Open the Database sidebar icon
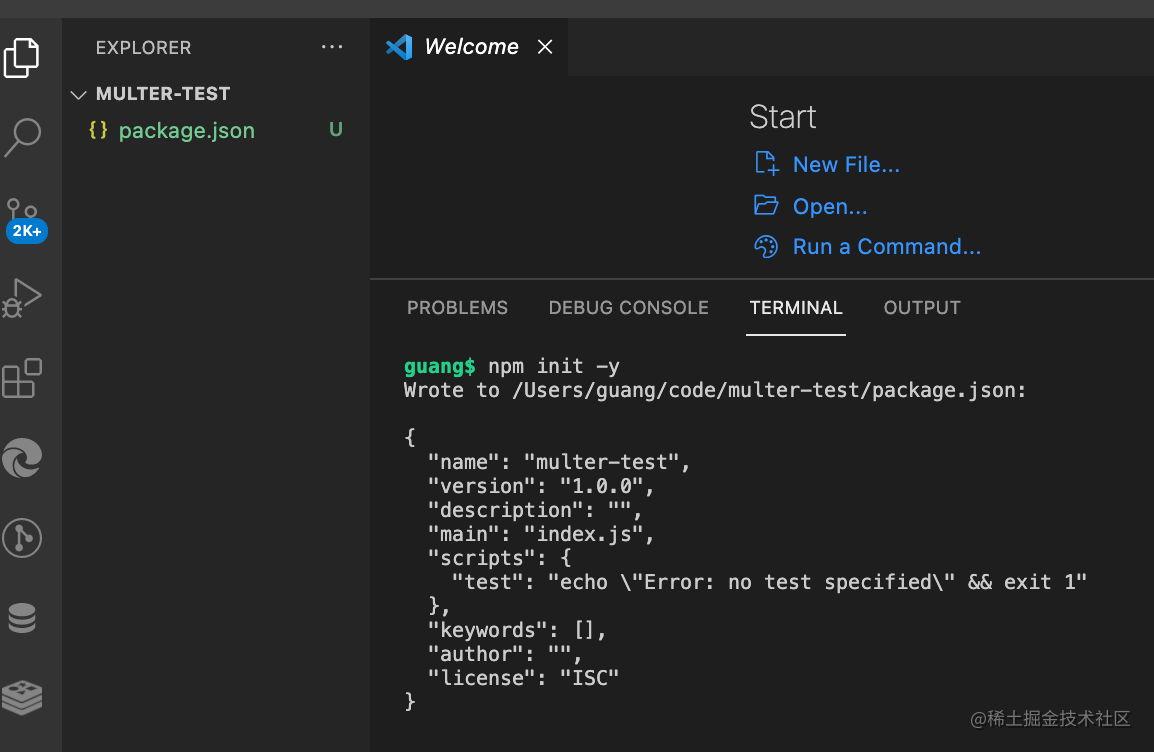Image resolution: width=1154 pixels, height=752 pixels. pos(22,618)
